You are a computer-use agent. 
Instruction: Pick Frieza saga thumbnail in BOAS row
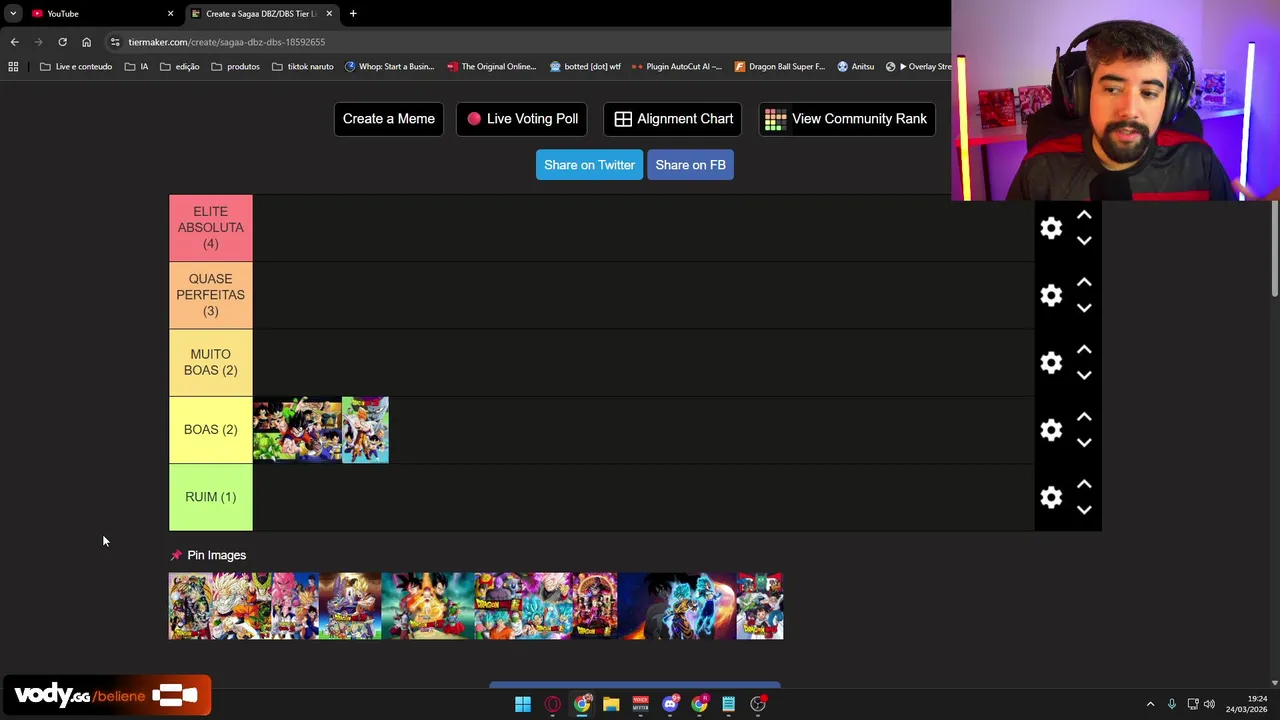pyautogui.click(x=365, y=430)
